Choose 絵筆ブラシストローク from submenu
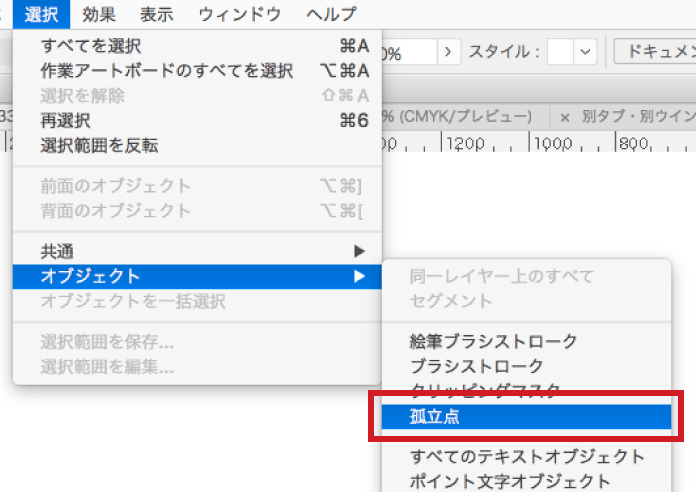The height and width of the screenshot is (492, 696). [x=493, y=342]
